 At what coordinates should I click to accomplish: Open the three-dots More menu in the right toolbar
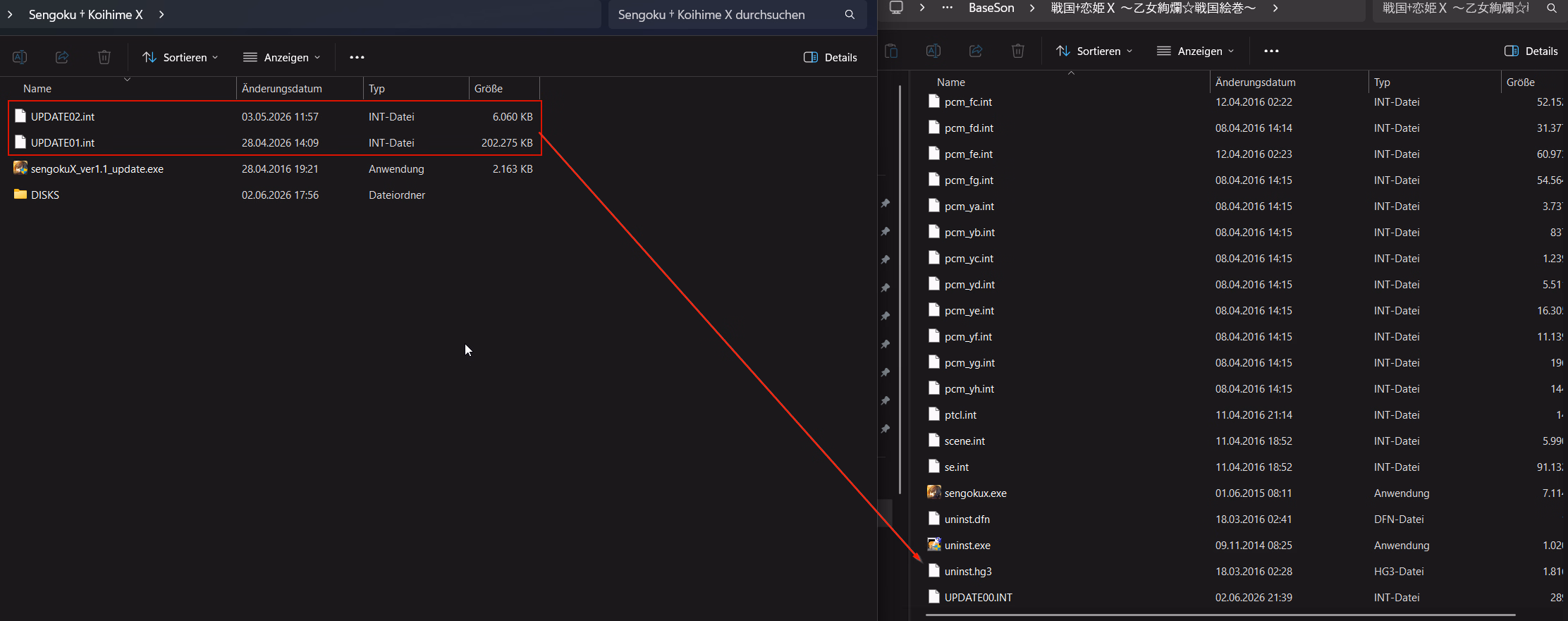point(1271,51)
